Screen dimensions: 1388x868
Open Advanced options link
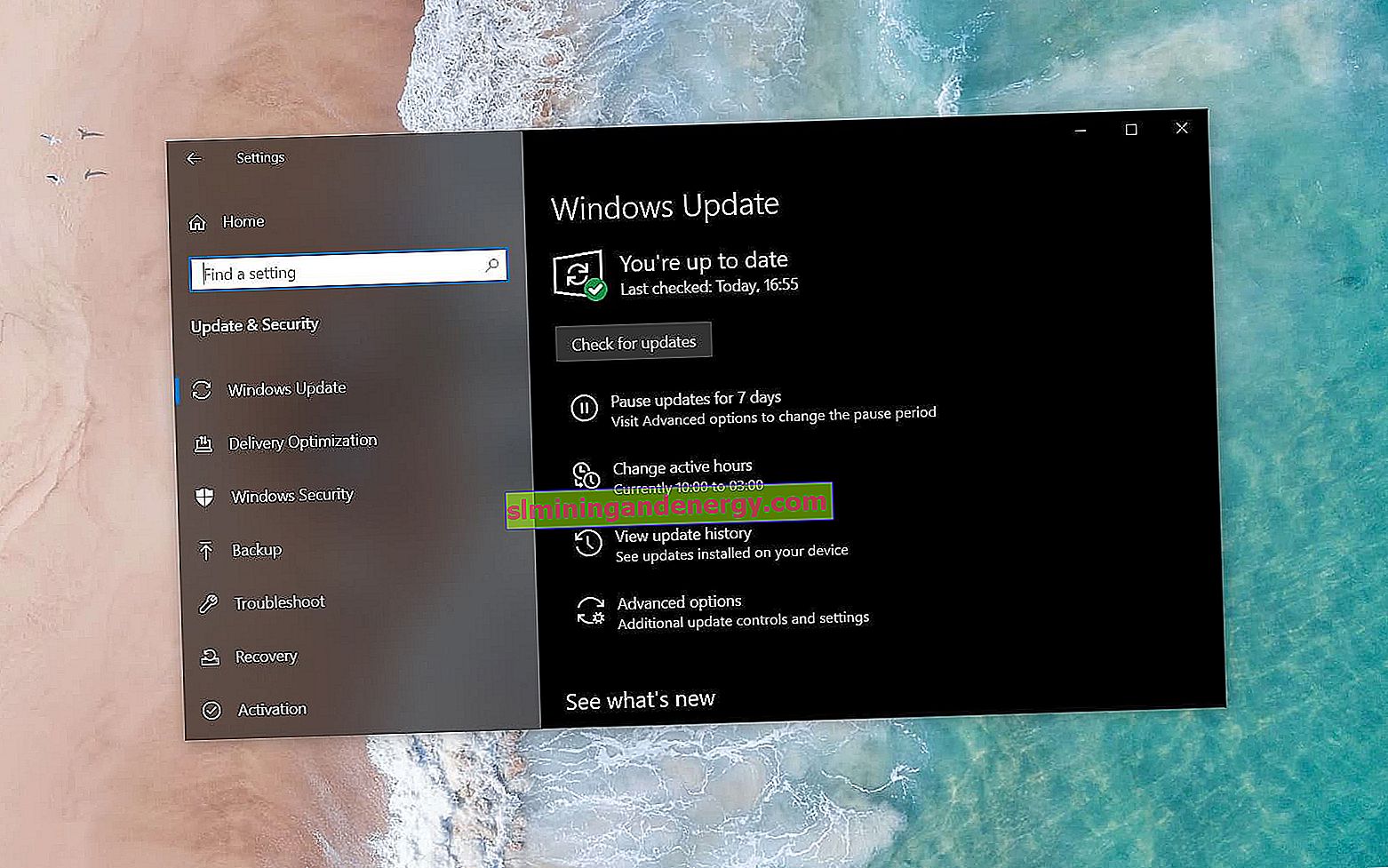coord(680,602)
